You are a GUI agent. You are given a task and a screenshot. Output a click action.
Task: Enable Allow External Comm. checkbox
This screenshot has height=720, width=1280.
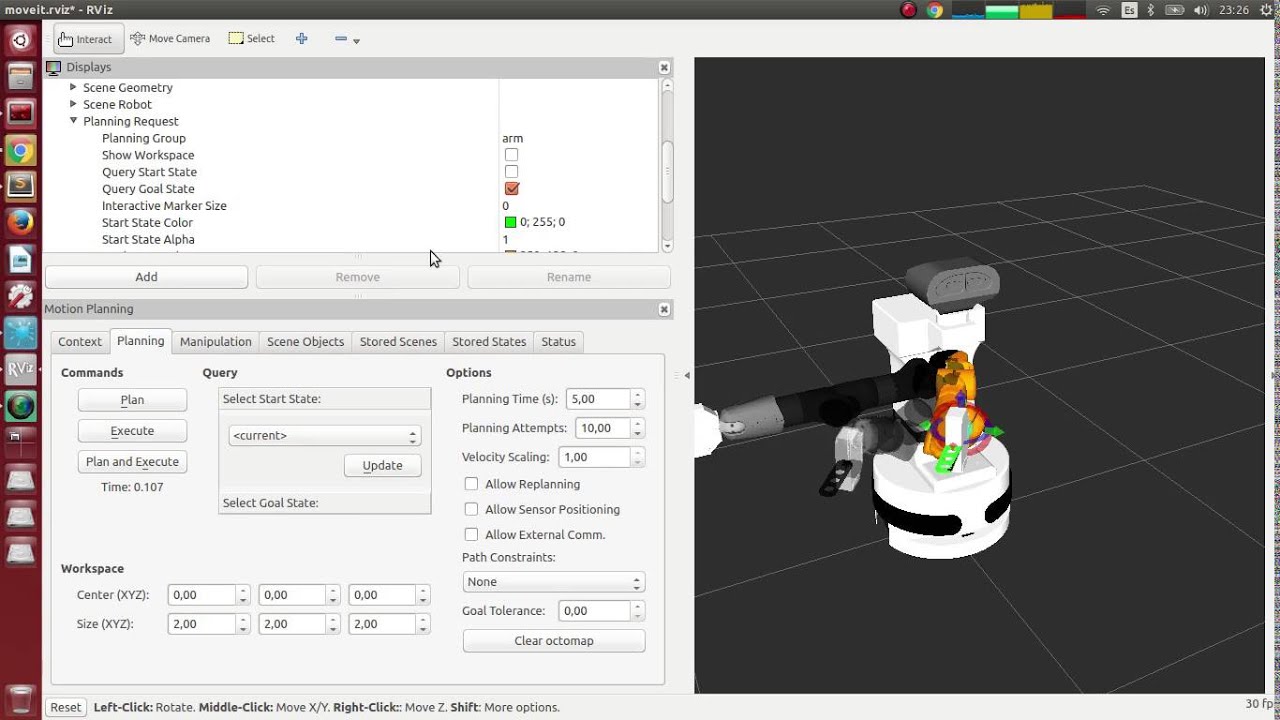point(471,535)
